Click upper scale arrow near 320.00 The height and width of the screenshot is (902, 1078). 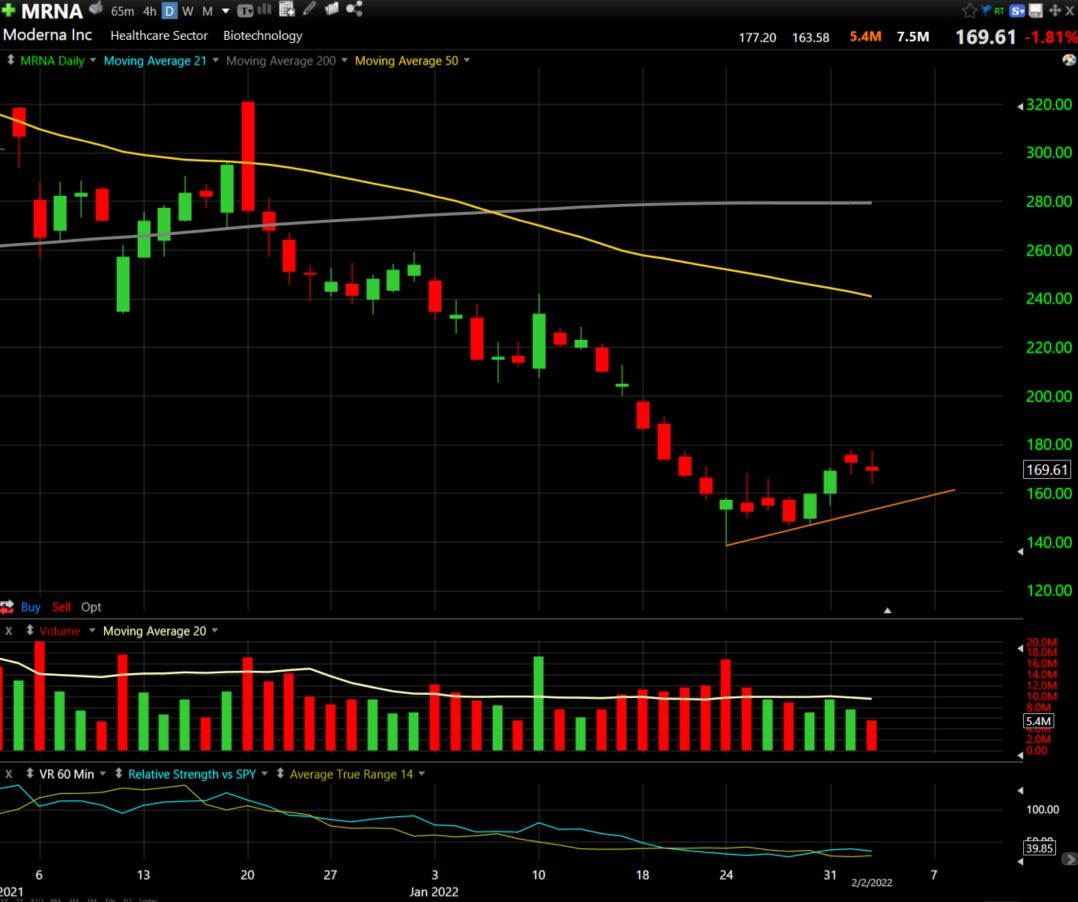tap(1020, 106)
